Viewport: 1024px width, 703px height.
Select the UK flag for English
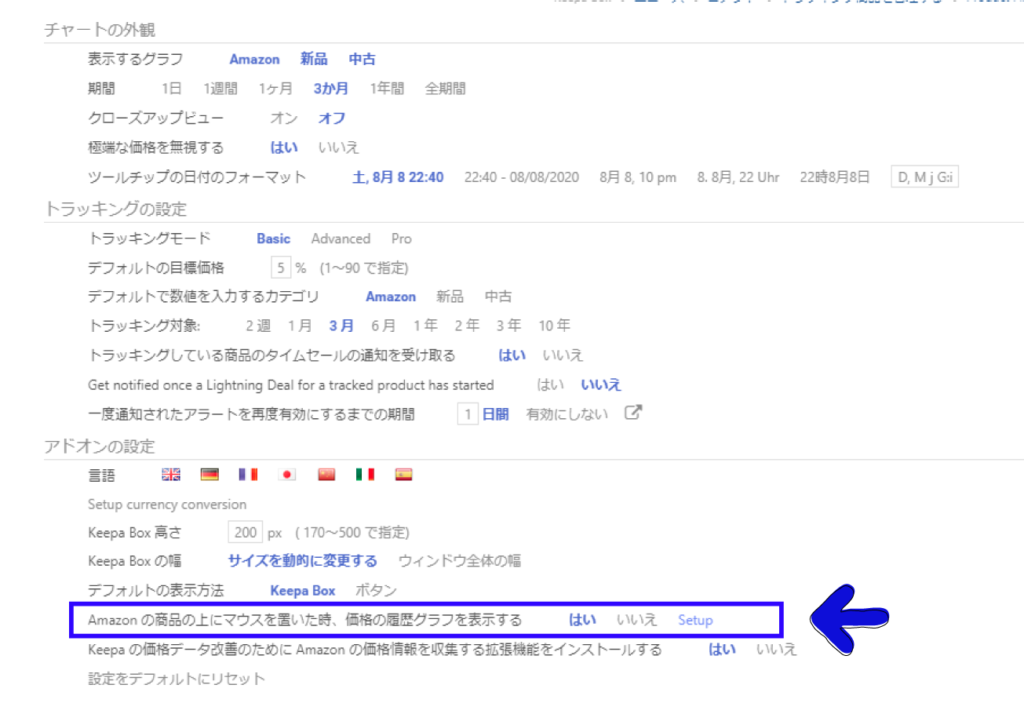pyautogui.click(x=170, y=475)
